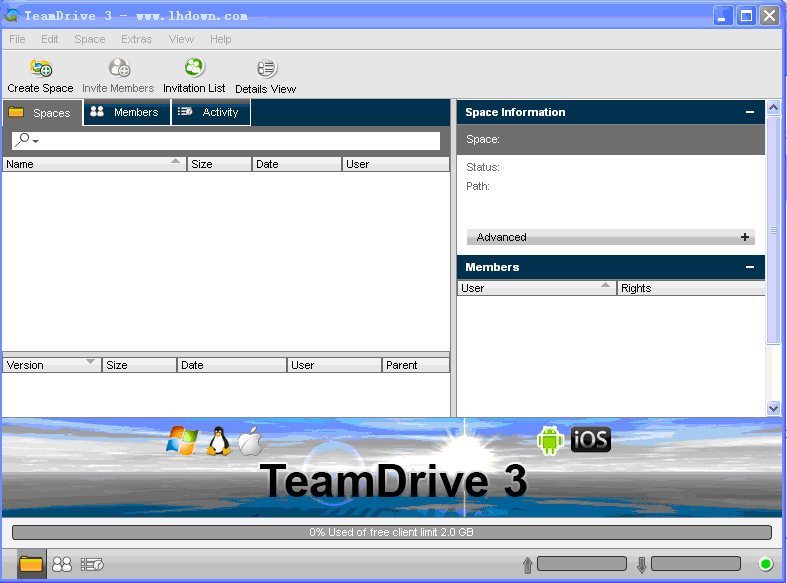Open the File menu
This screenshot has height=583, width=787.
point(17,39)
